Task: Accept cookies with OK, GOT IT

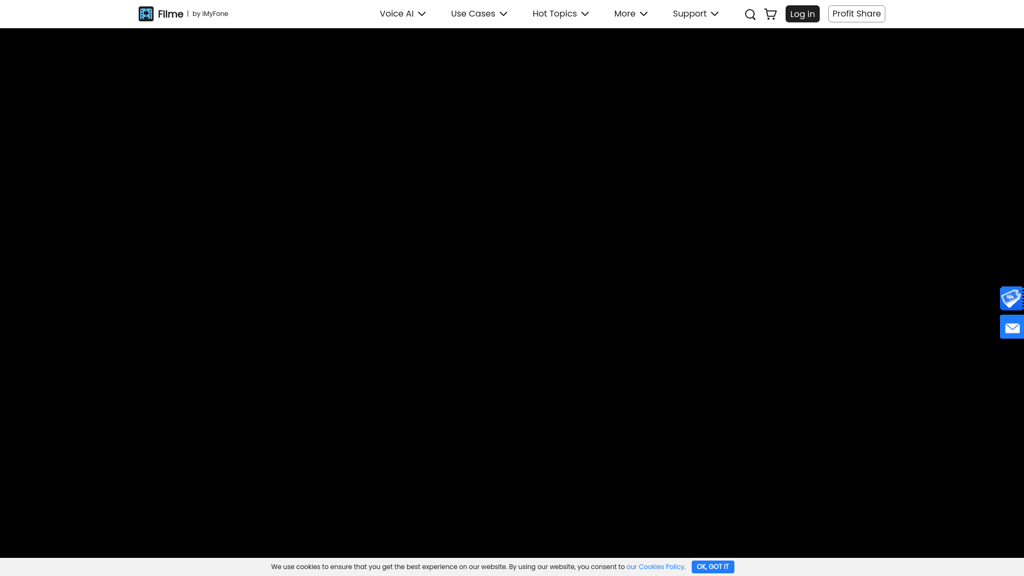Action: [x=712, y=567]
